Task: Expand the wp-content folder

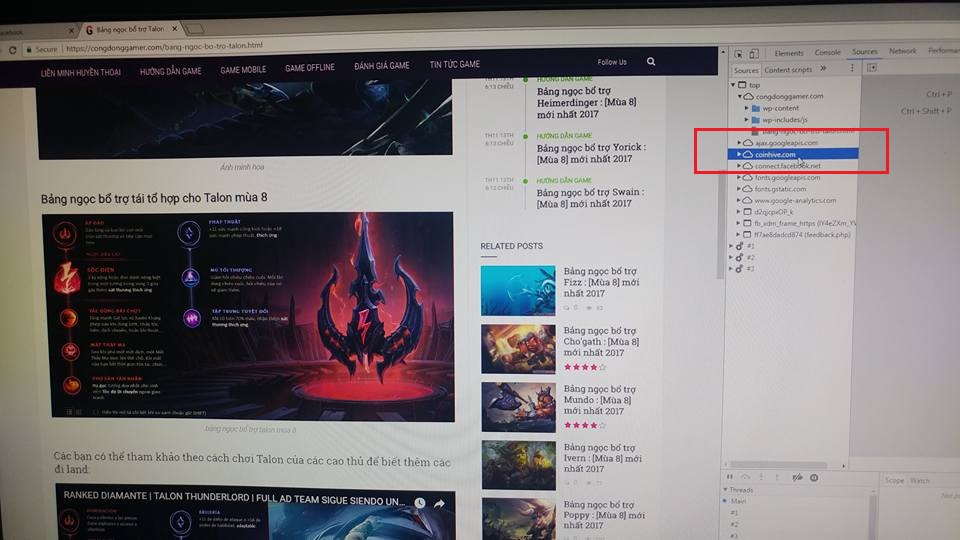Action: (746, 108)
